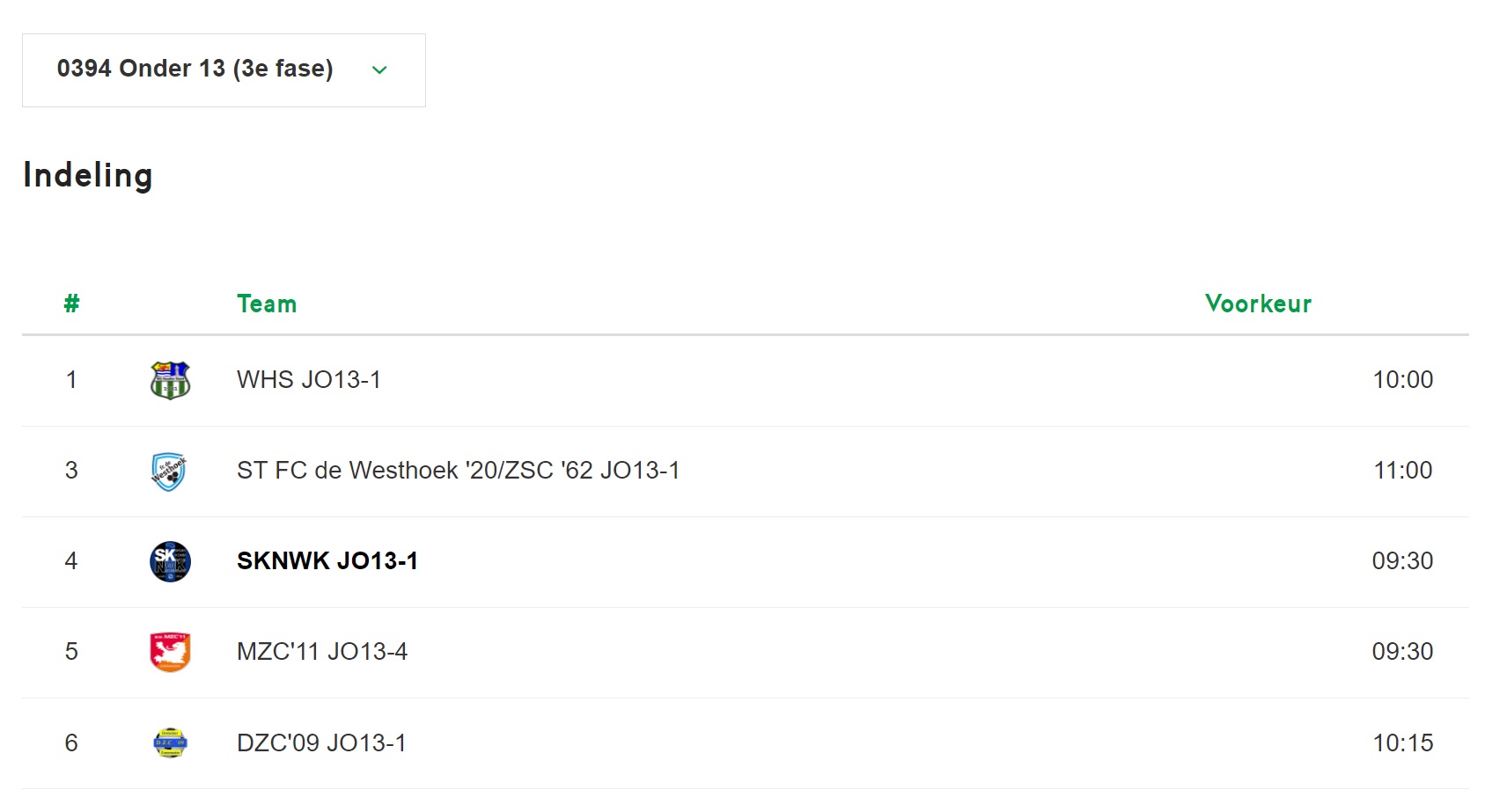The image size is (1485, 812).
Task: Click the FC de Westhoek club logo
Action: [x=170, y=472]
